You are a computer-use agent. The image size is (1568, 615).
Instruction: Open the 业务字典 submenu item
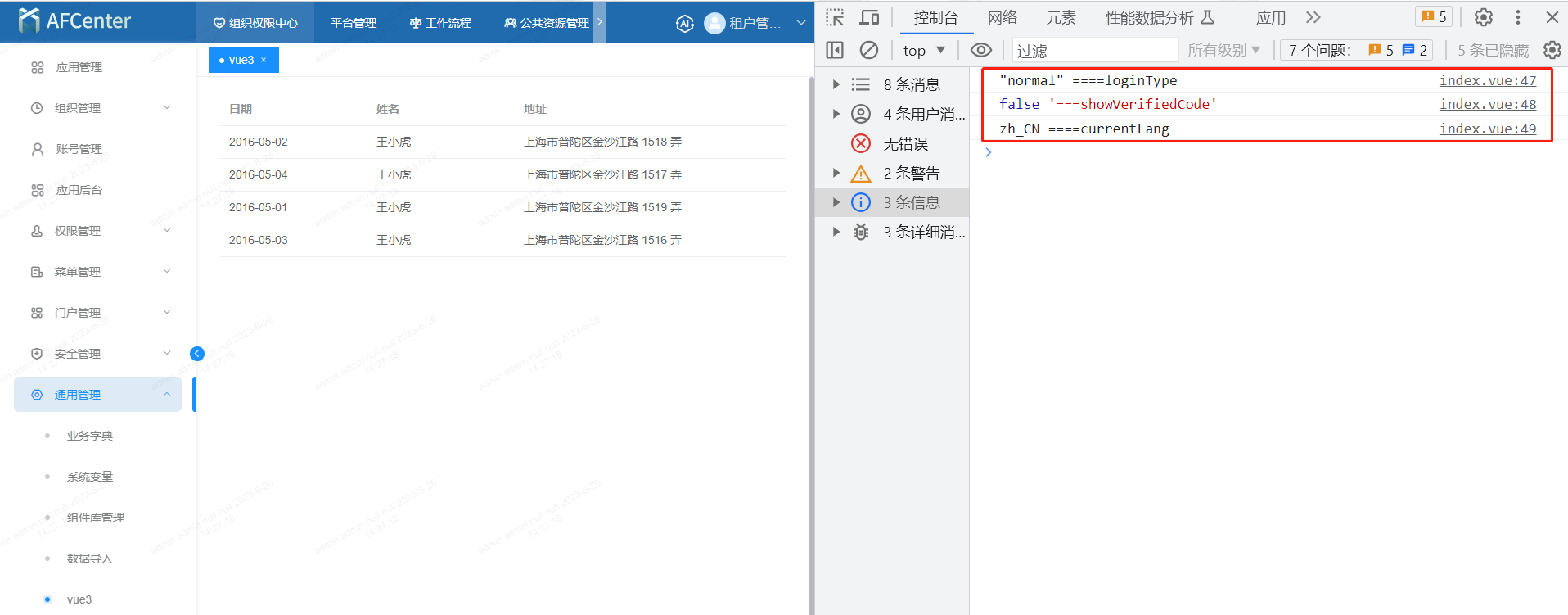point(90,436)
